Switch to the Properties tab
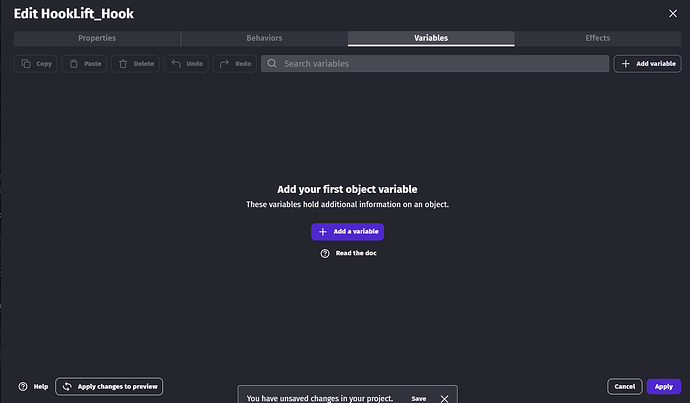Screen dimensions: 690x403 click(97, 38)
